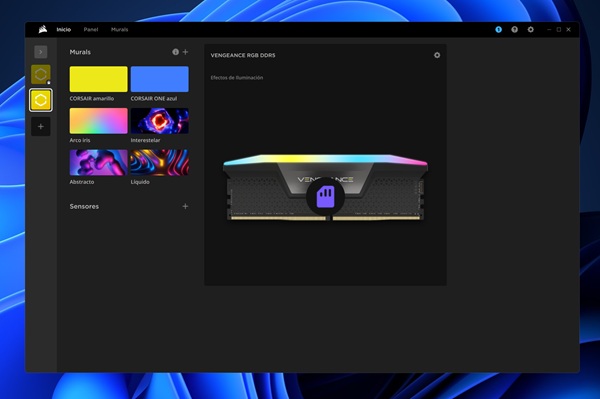Open the Inicio tab
600x399 pixels.
click(64, 29)
